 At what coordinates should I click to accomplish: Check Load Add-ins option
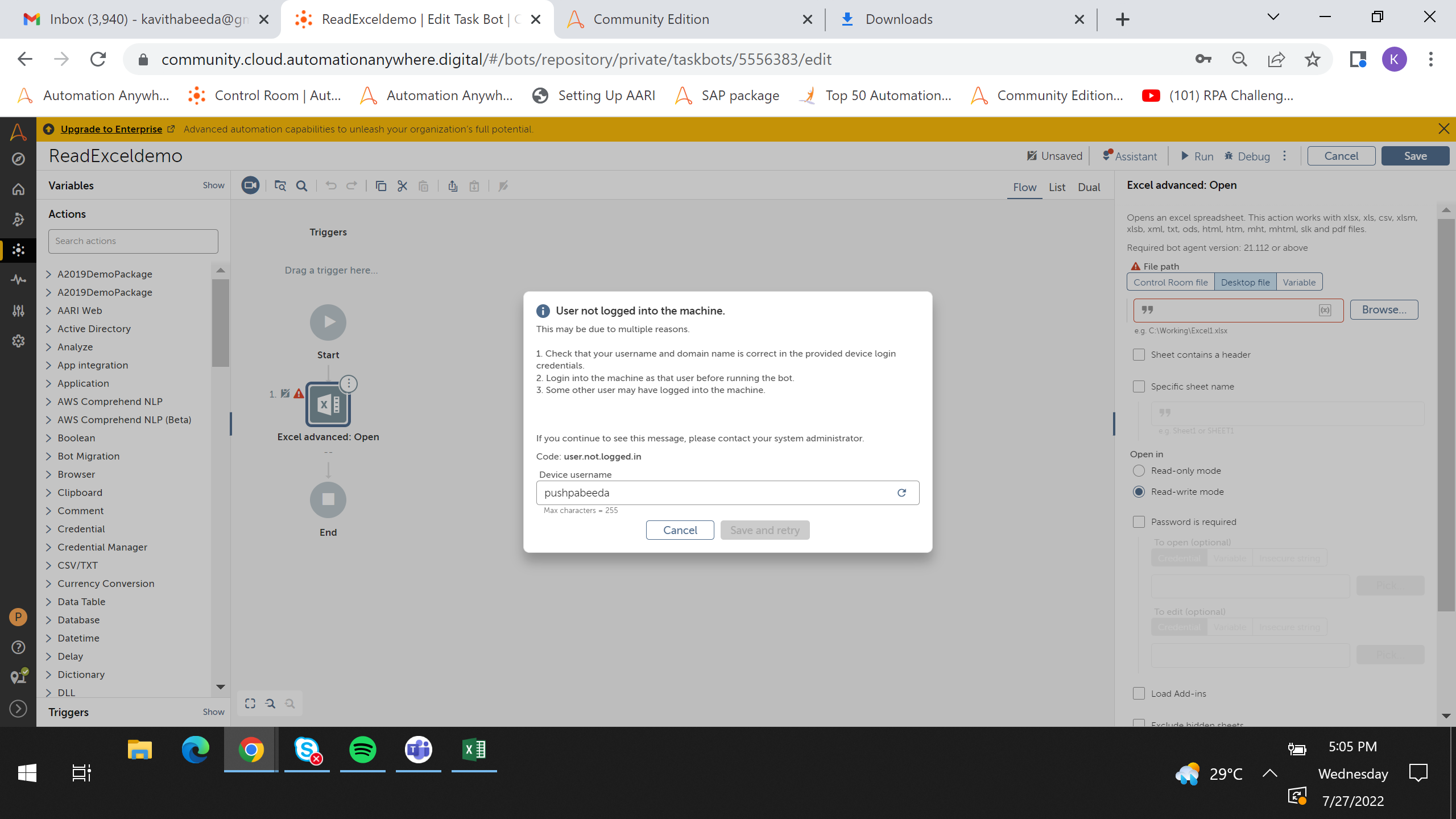[1139, 693]
